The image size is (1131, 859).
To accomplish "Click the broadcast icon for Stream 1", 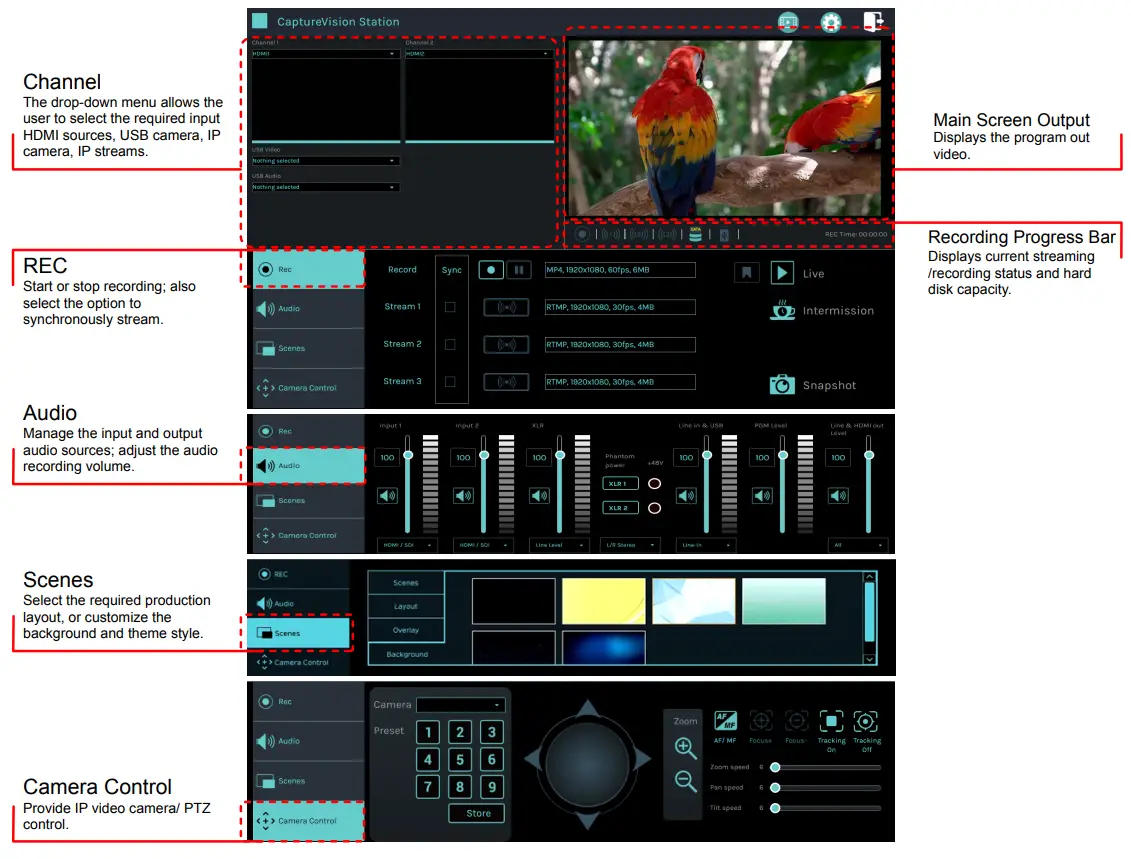I will [x=506, y=307].
